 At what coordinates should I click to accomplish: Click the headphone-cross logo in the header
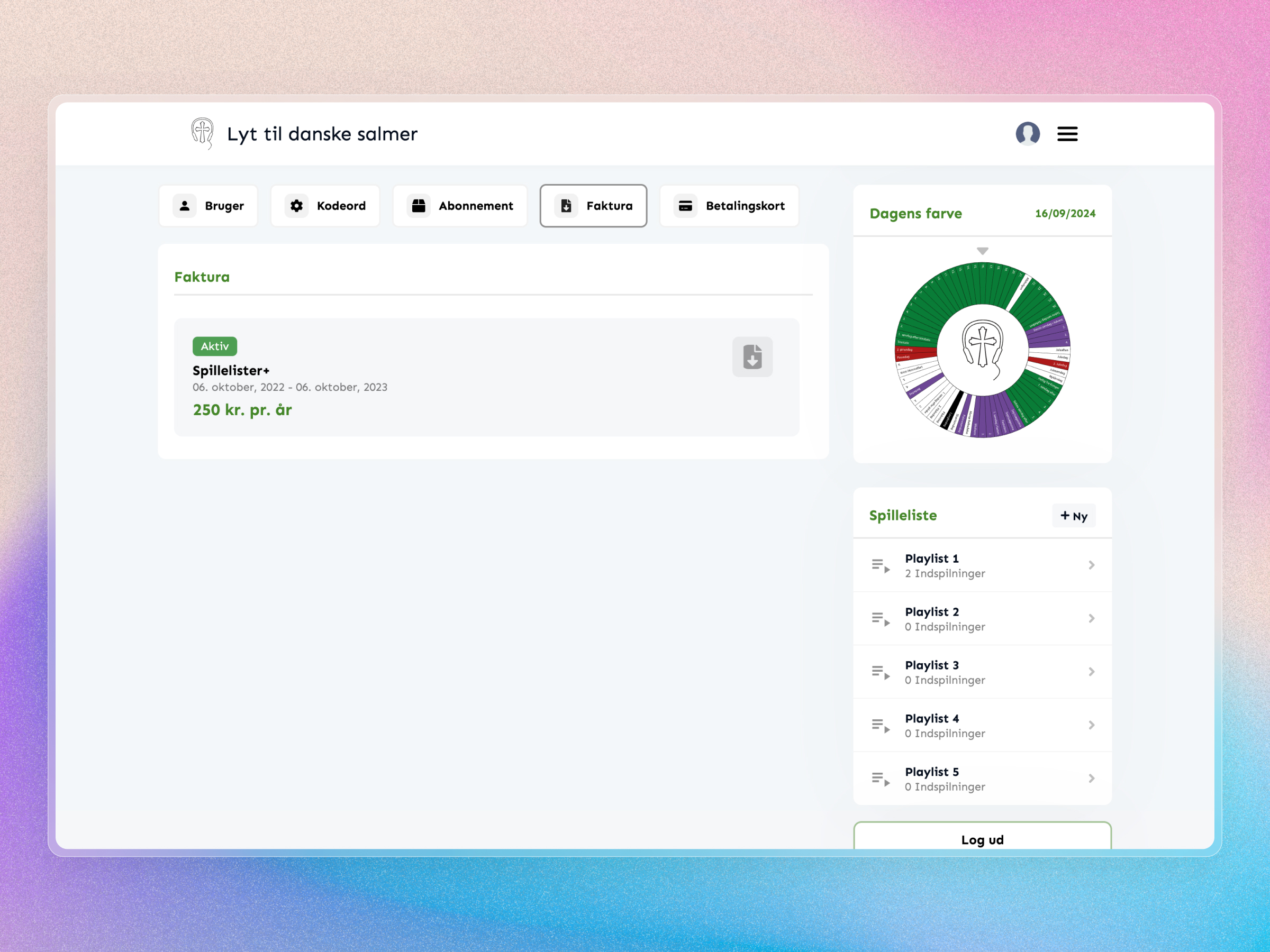click(x=202, y=133)
